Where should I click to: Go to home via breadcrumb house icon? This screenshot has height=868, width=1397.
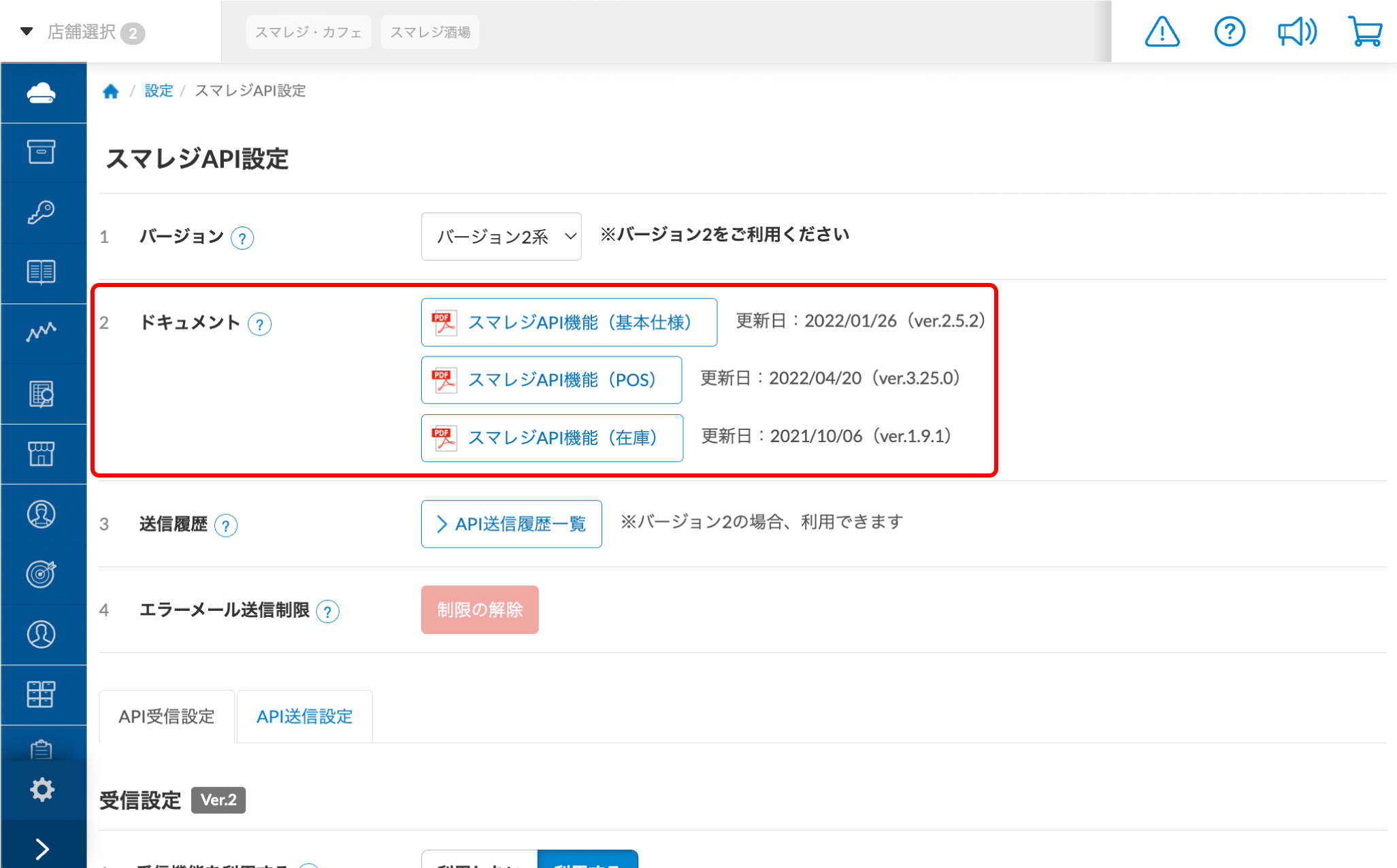pos(111,91)
